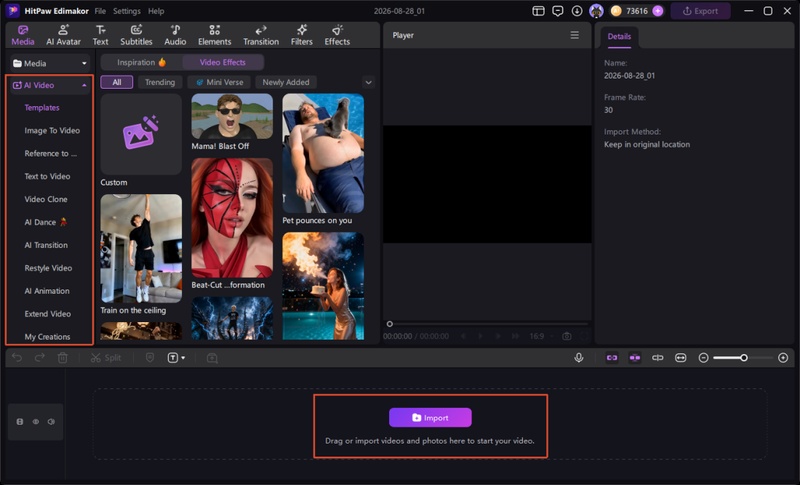Take a snapshot with camera icon
Image resolution: width=800 pixels, height=485 pixels.
tap(566, 336)
